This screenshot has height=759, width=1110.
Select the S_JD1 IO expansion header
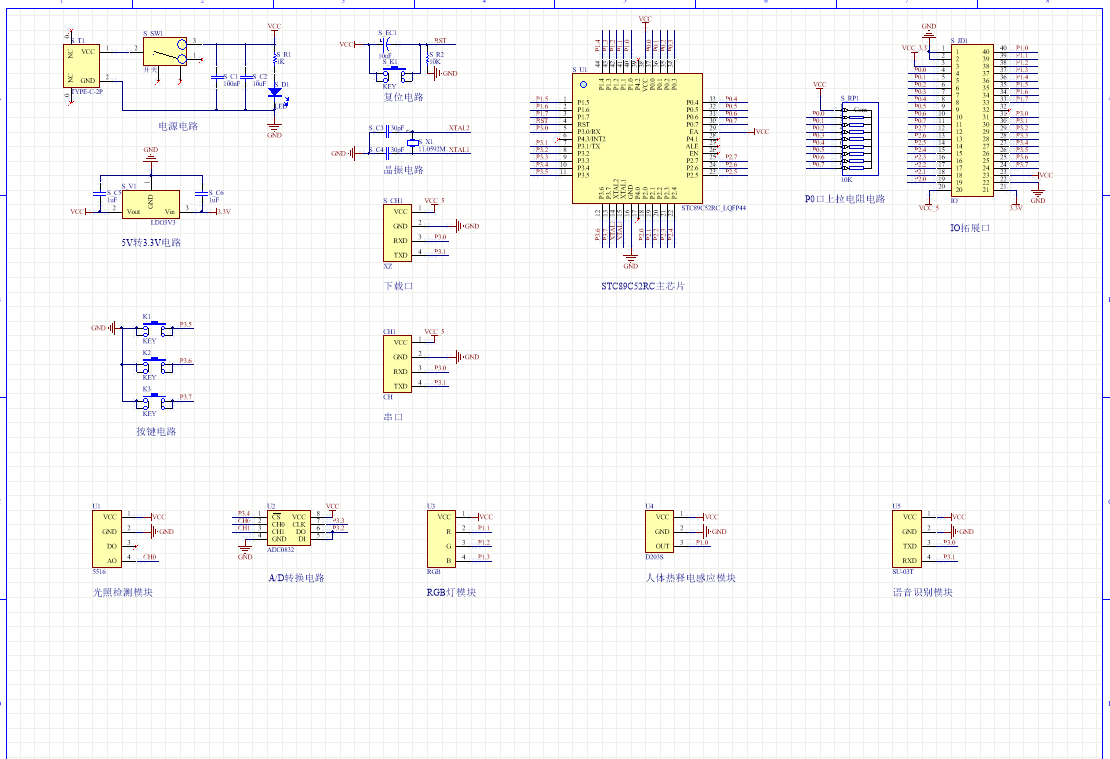point(971,119)
